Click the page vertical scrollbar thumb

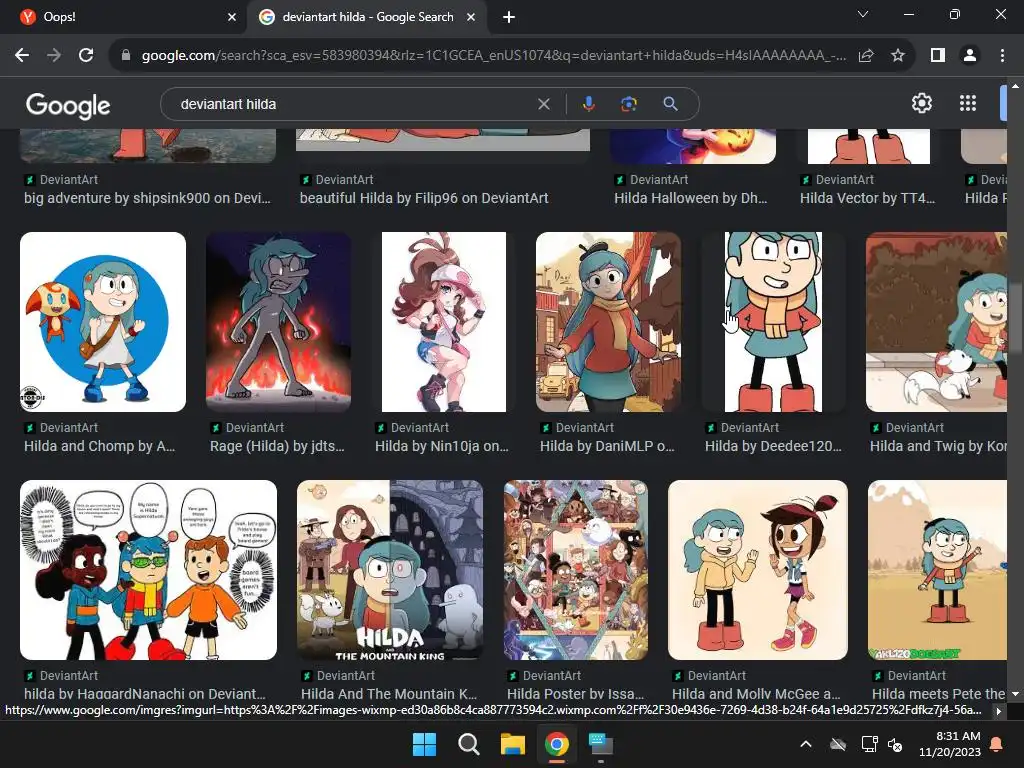(1015, 319)
